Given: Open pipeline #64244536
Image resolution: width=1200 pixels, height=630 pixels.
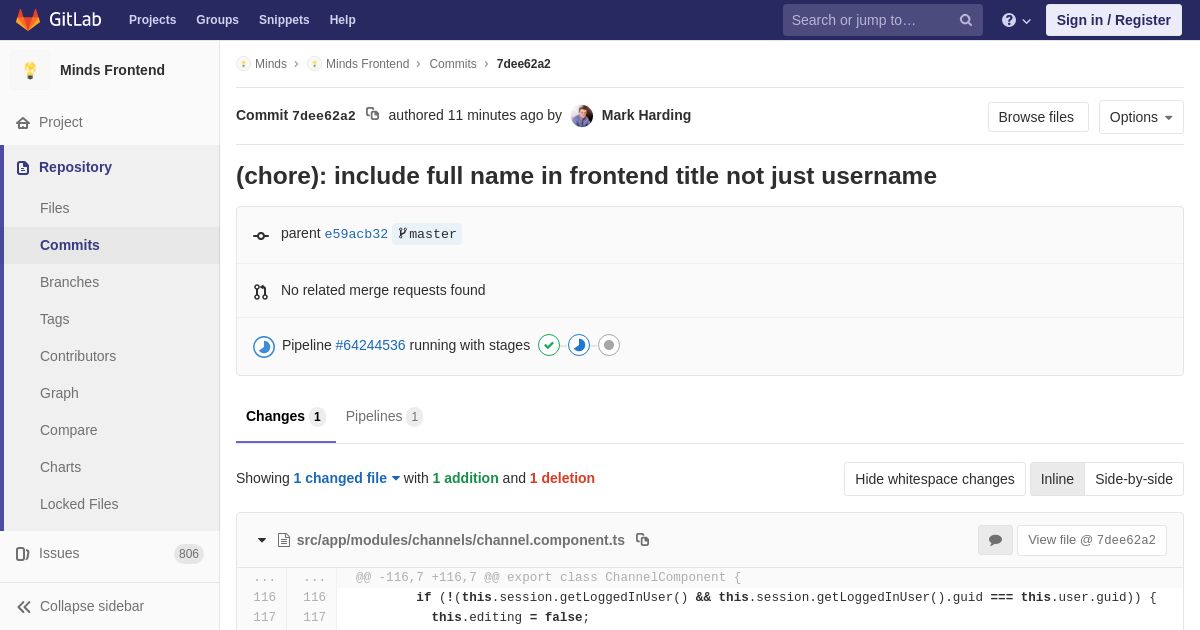Looking at the screenshot, I should point(370,345).
